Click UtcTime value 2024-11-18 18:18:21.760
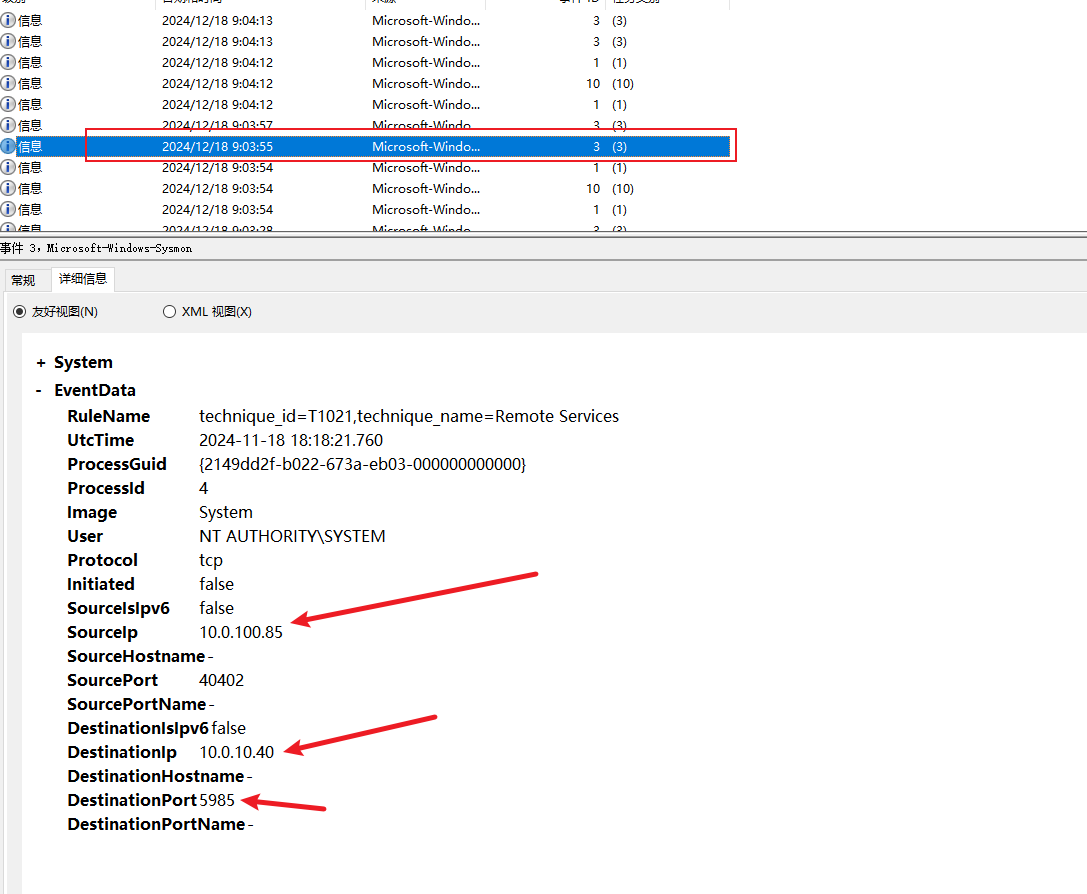The image size is (1087, 894). coord(290,440)
